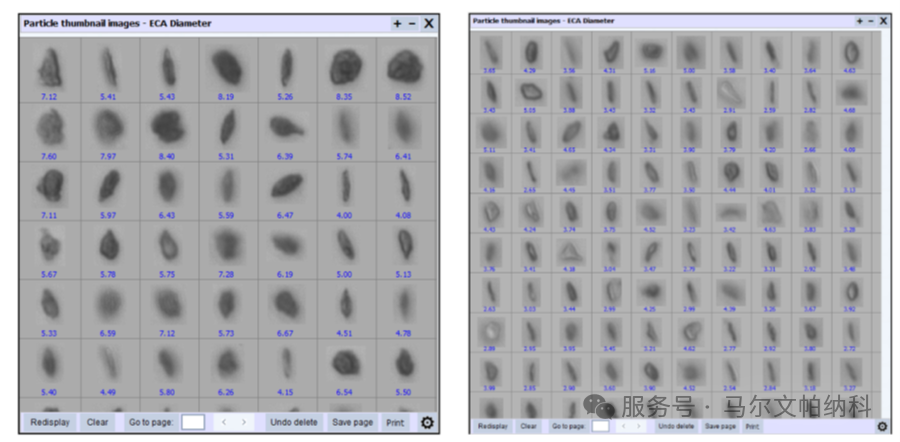900x442 pixels.
Task: Click the ECA diameter value 5.50
Action: pyautogui.click(x=404, y=391)
